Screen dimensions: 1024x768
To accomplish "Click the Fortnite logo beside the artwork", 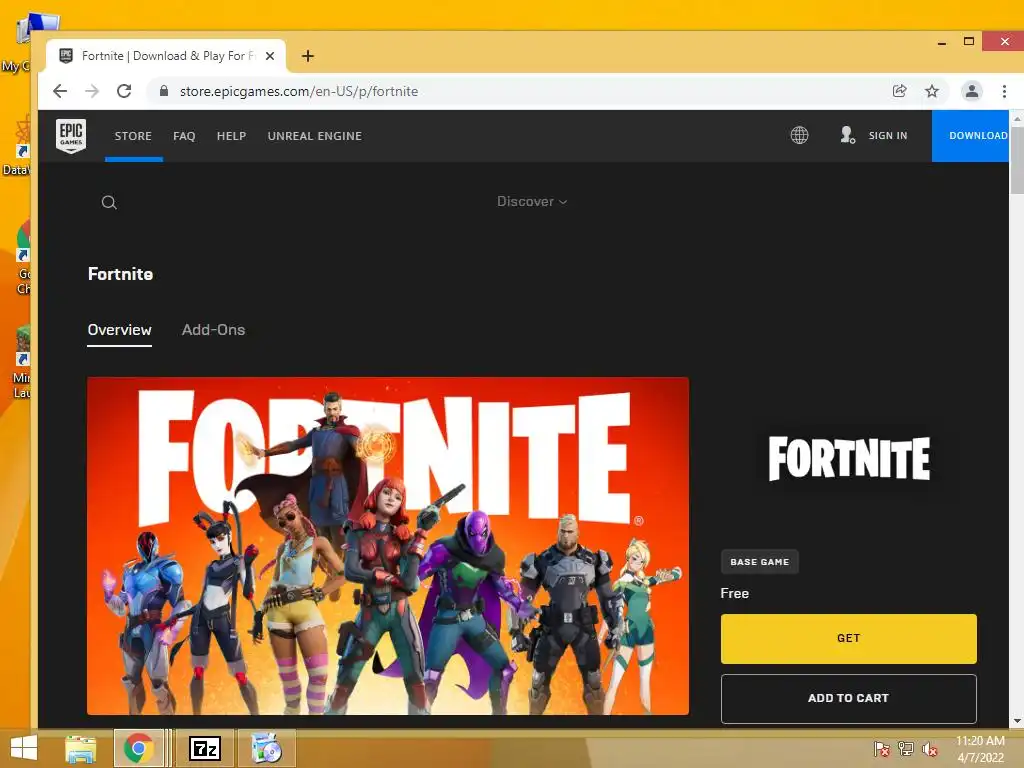I will [x=849, y=458].
